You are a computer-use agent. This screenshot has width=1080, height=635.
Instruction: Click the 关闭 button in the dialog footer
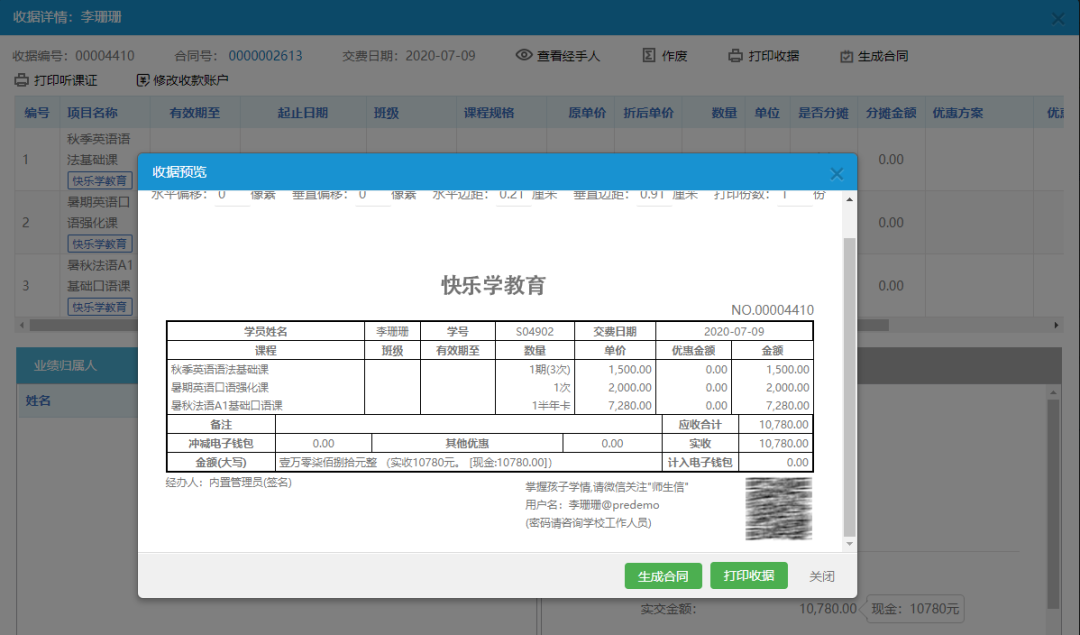[821, 576]
